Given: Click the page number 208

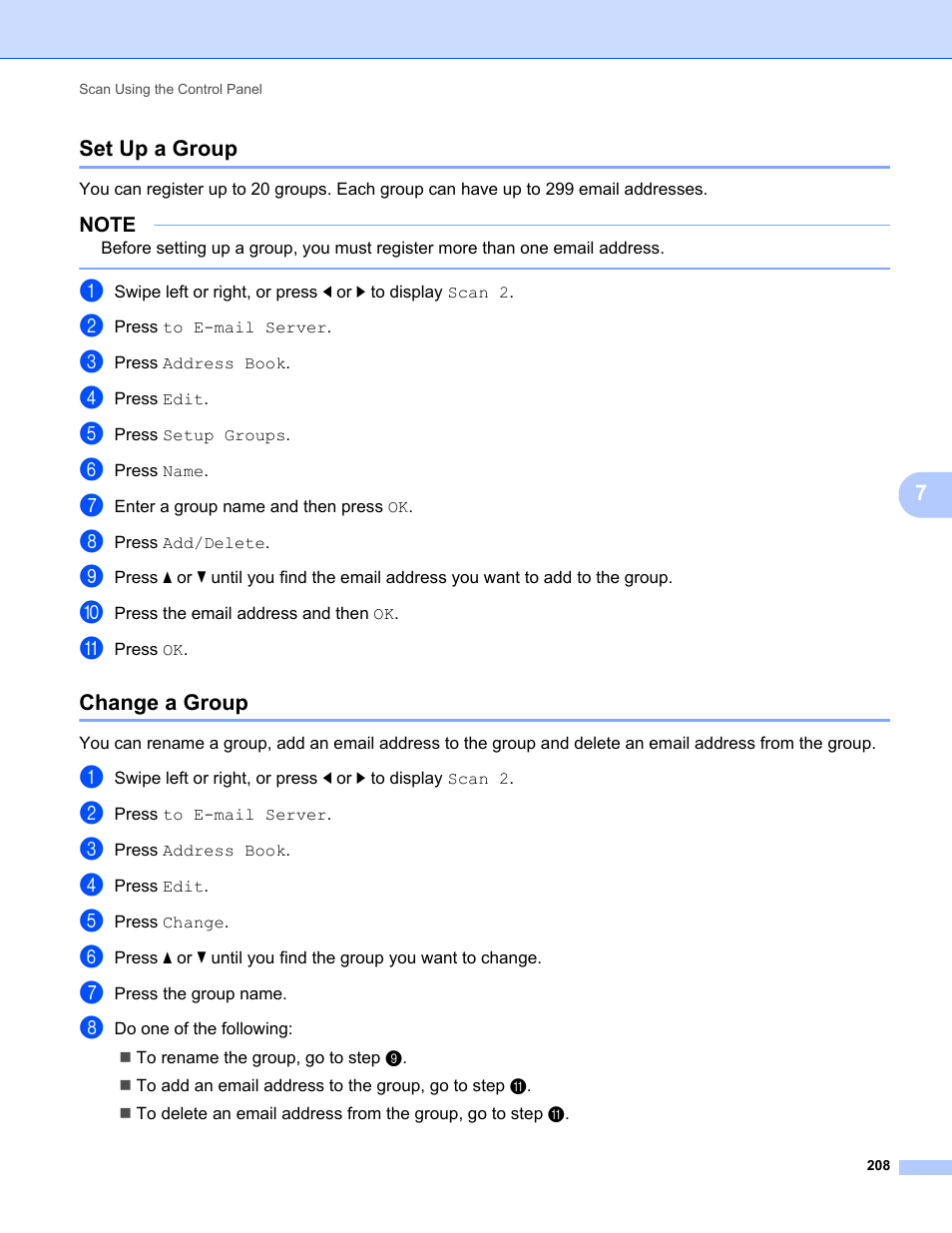Looking at the screenshot, I should [x=878, y=1165].
